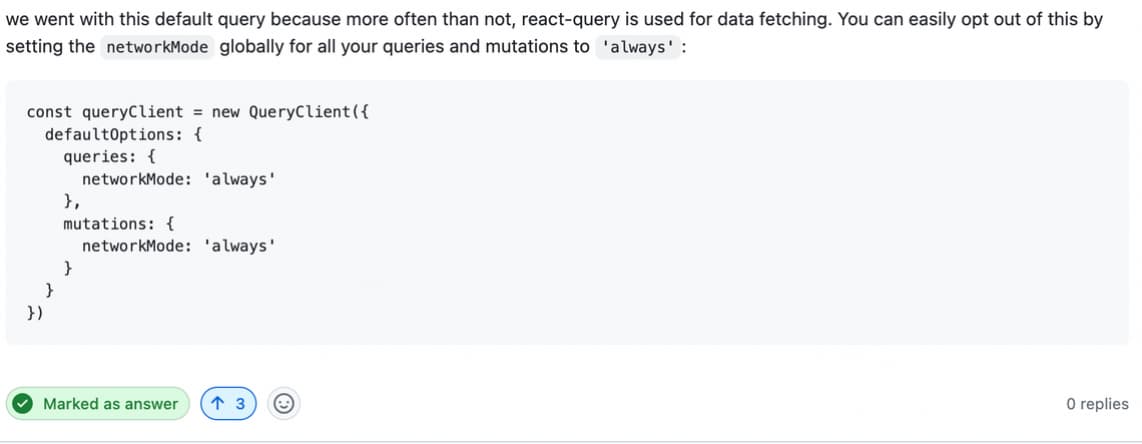Open the emoji reaction picker smiley

click(x=284, y=404)
